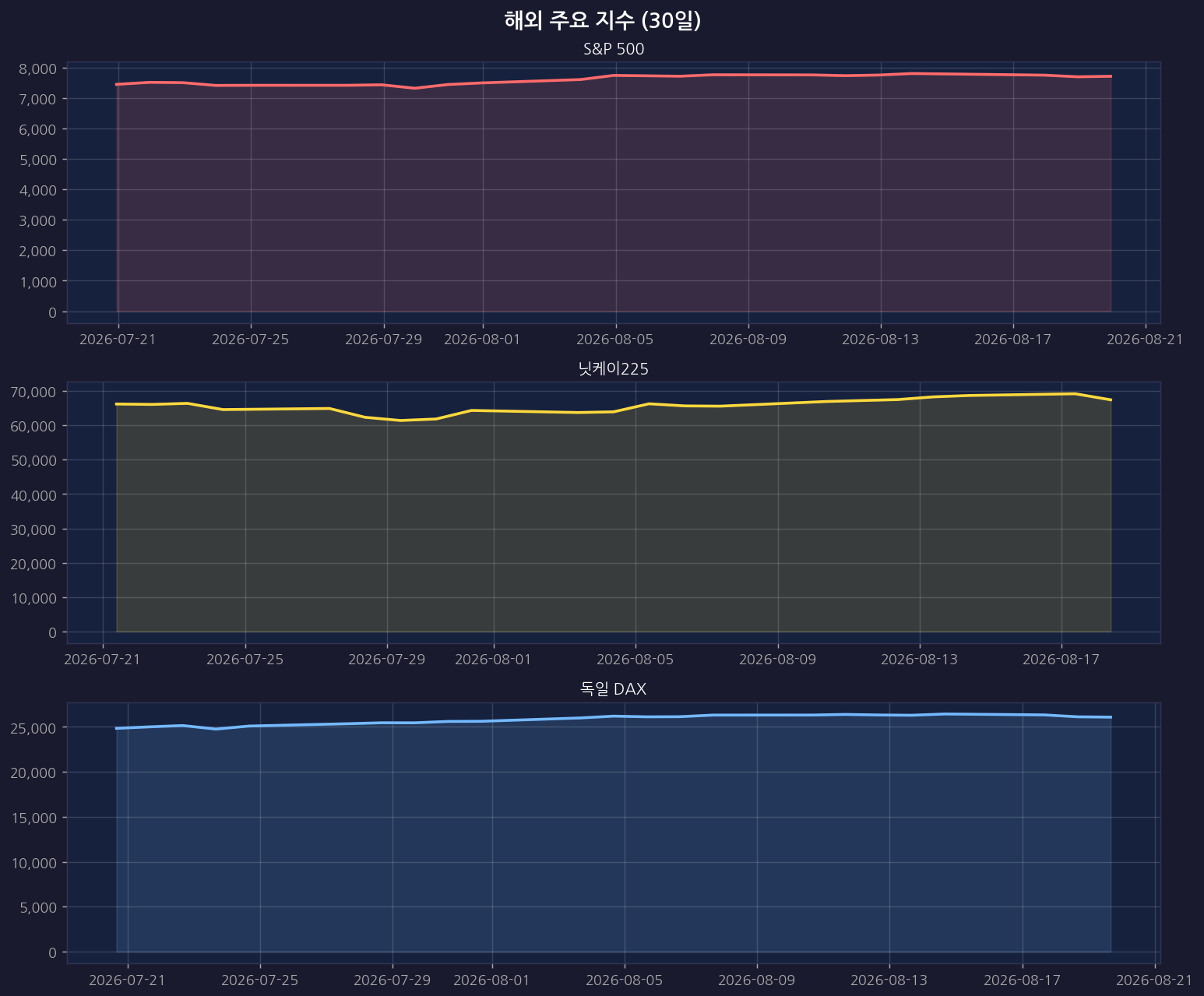Viewport: 1204px width, 996px height.
Task: Click the red S&P 500 line's dip near 2026-07-30
Action: pos(415,88)
